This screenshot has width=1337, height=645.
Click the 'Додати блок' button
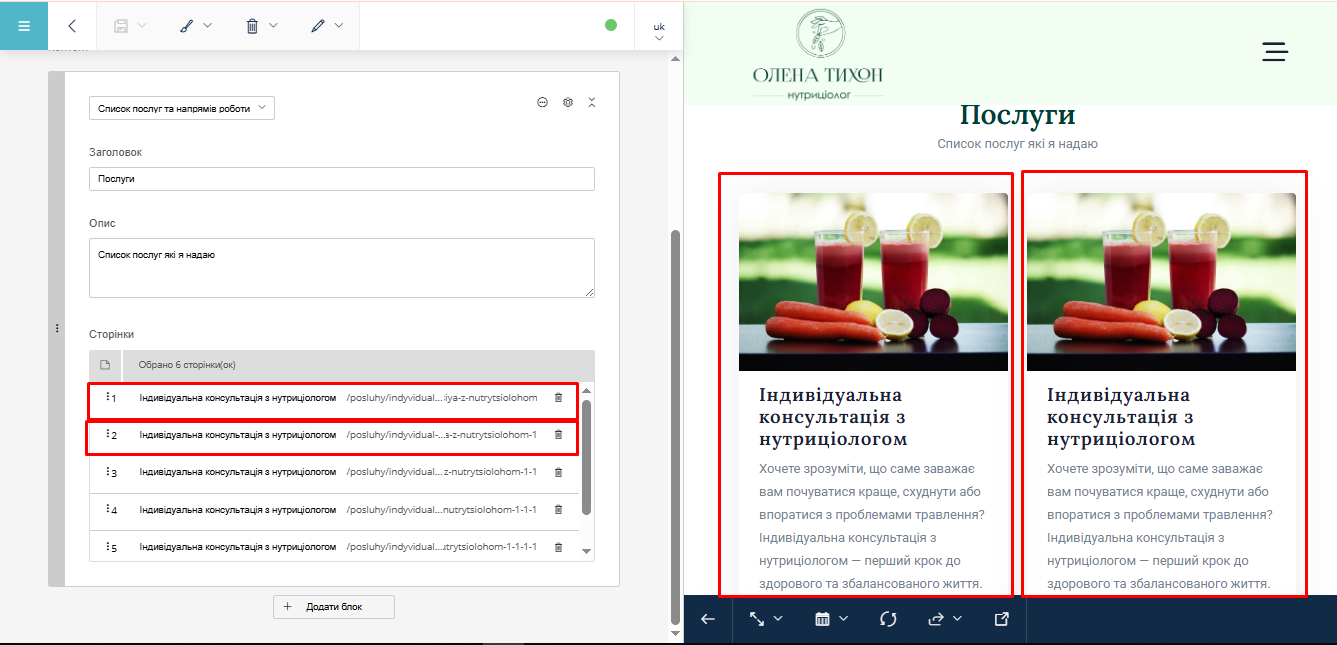click(x=334, y=607)
